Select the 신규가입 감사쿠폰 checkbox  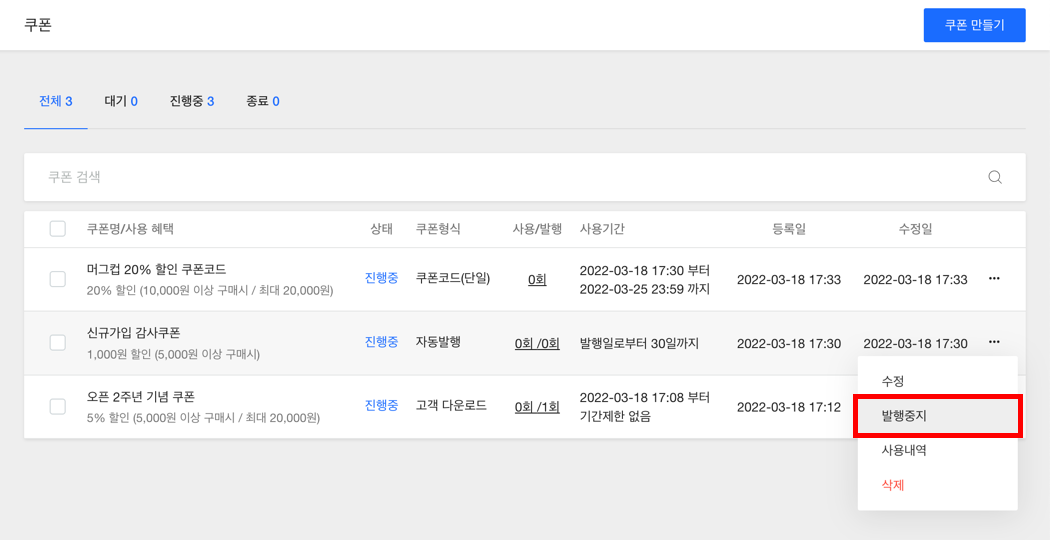pyautogui.click(x=58, y=342)
